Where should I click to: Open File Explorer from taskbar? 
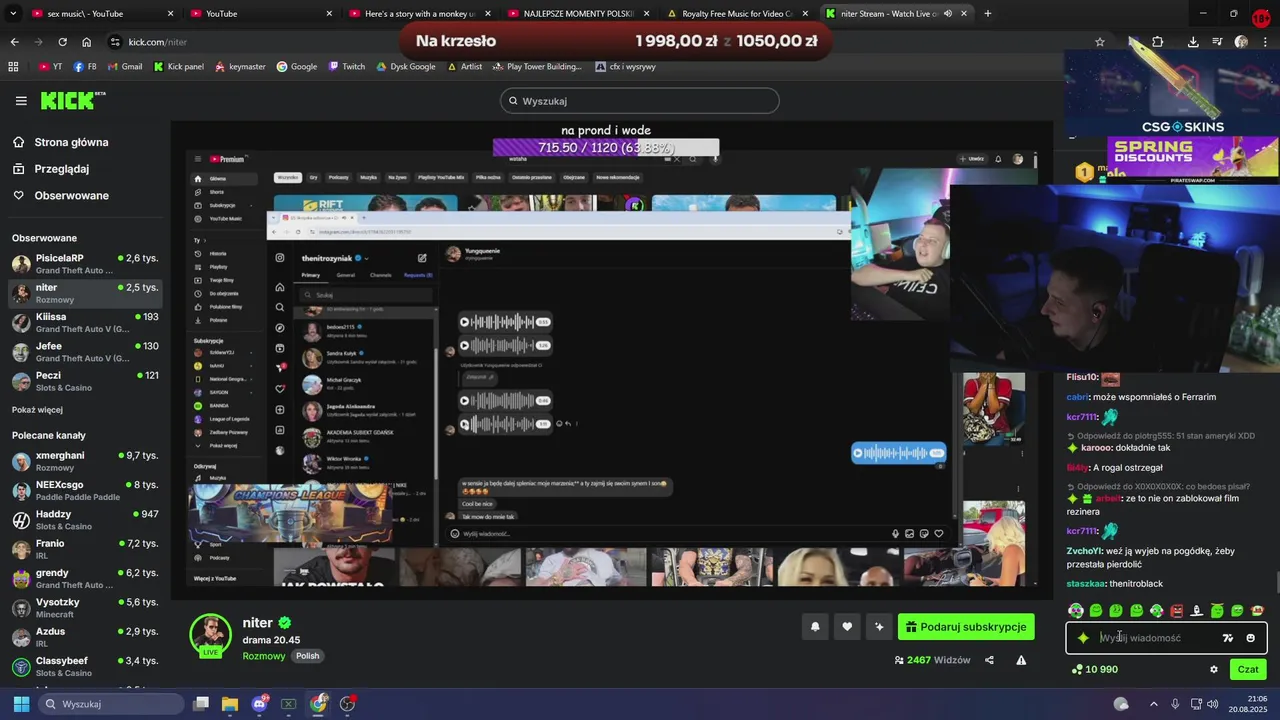230,704
